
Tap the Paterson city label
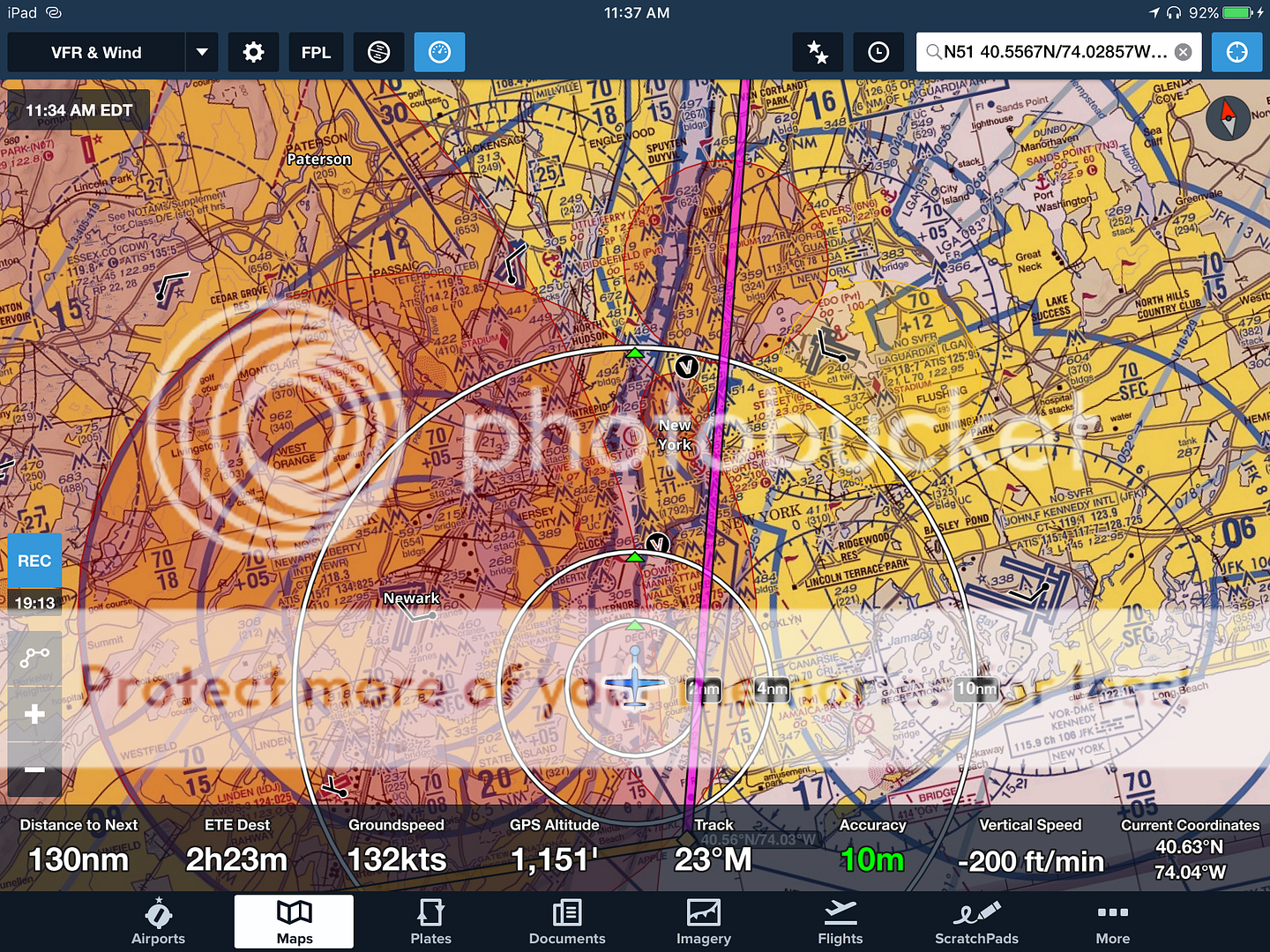(319, 160)
